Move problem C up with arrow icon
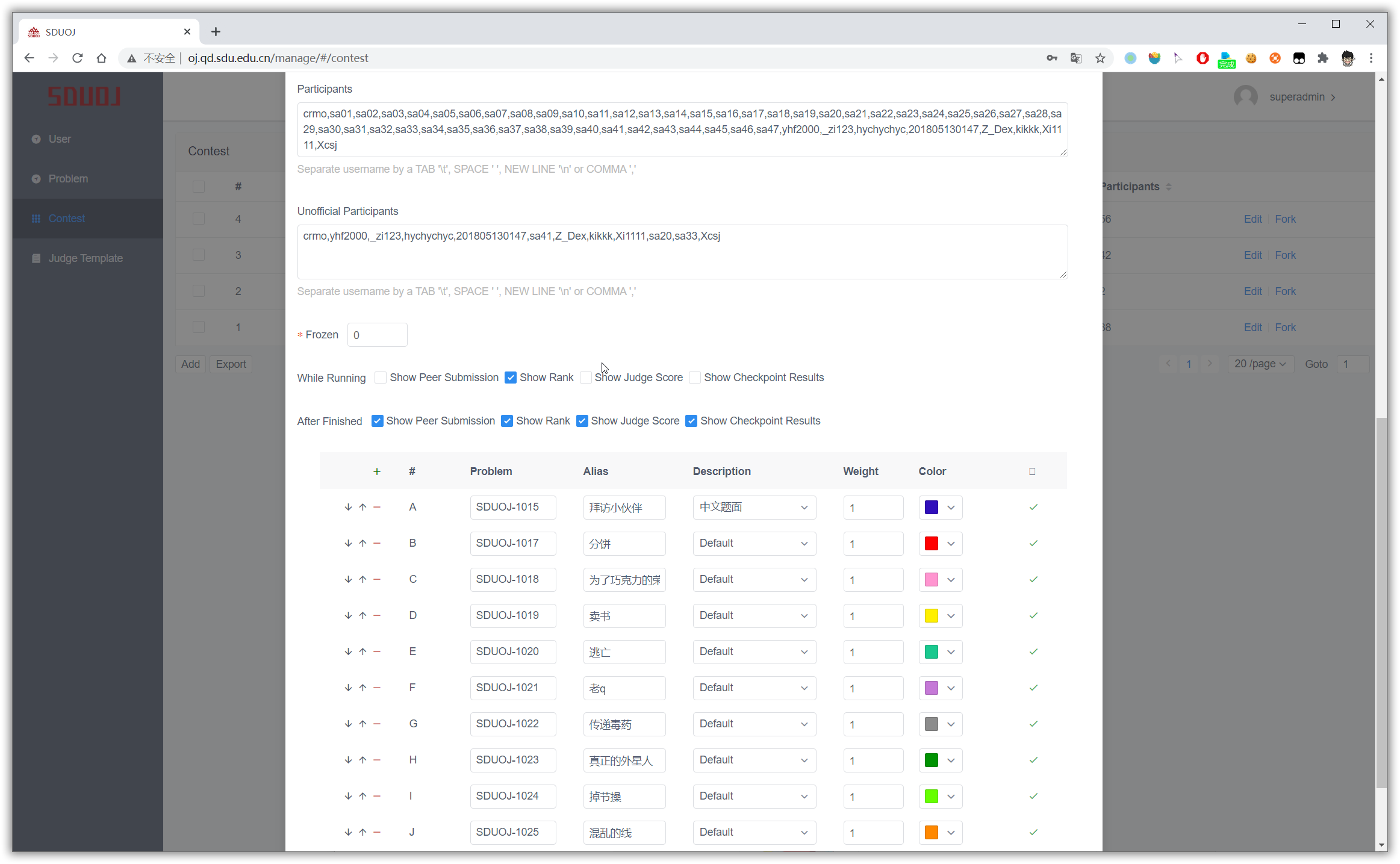 pyautogui.click(x=362, y=579)
